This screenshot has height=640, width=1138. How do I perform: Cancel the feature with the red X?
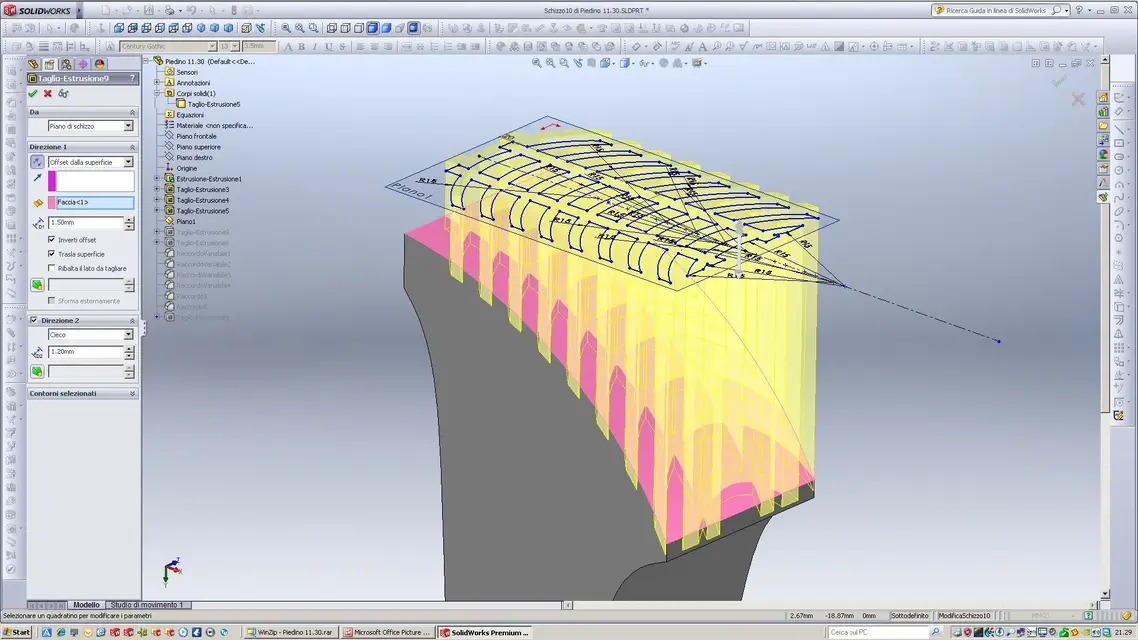[x=48, y=94]
